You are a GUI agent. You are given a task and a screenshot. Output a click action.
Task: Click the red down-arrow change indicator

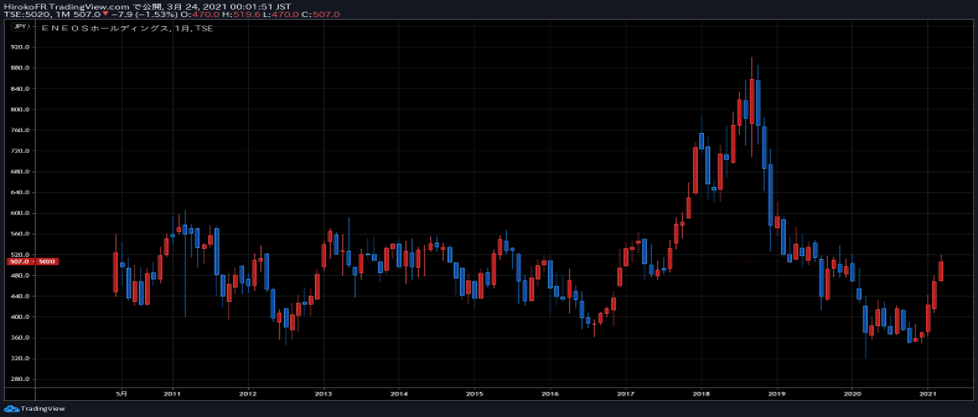(x=105, y=15)
